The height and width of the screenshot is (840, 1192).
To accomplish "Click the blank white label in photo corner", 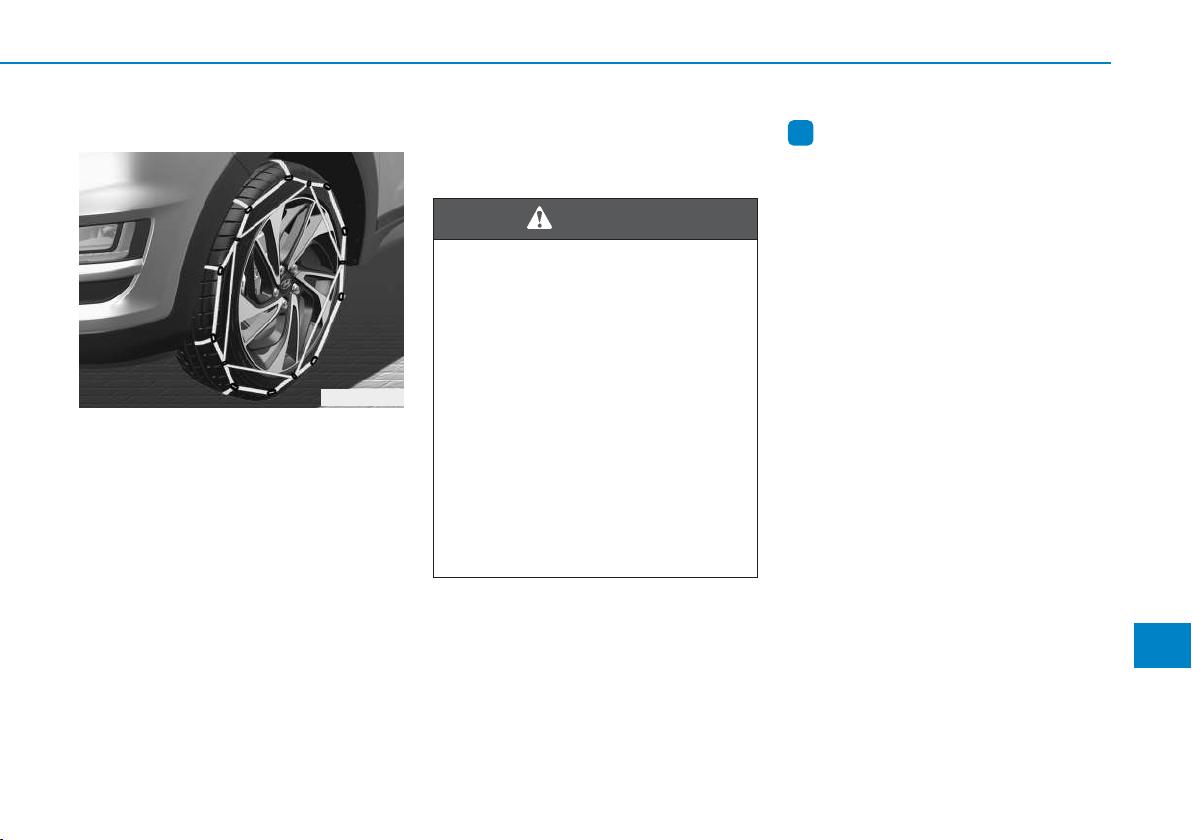I will coord(362,398).
